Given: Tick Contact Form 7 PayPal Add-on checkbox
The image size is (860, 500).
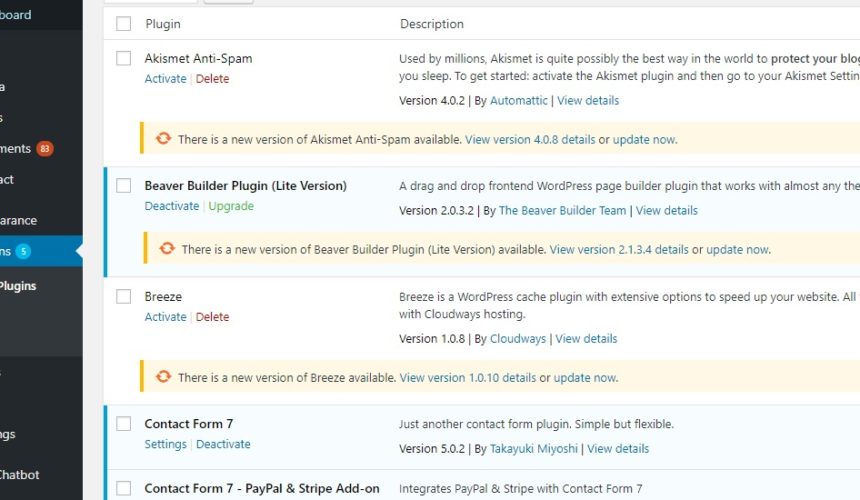Looking at the screenshot, I should tap(123, 488).
